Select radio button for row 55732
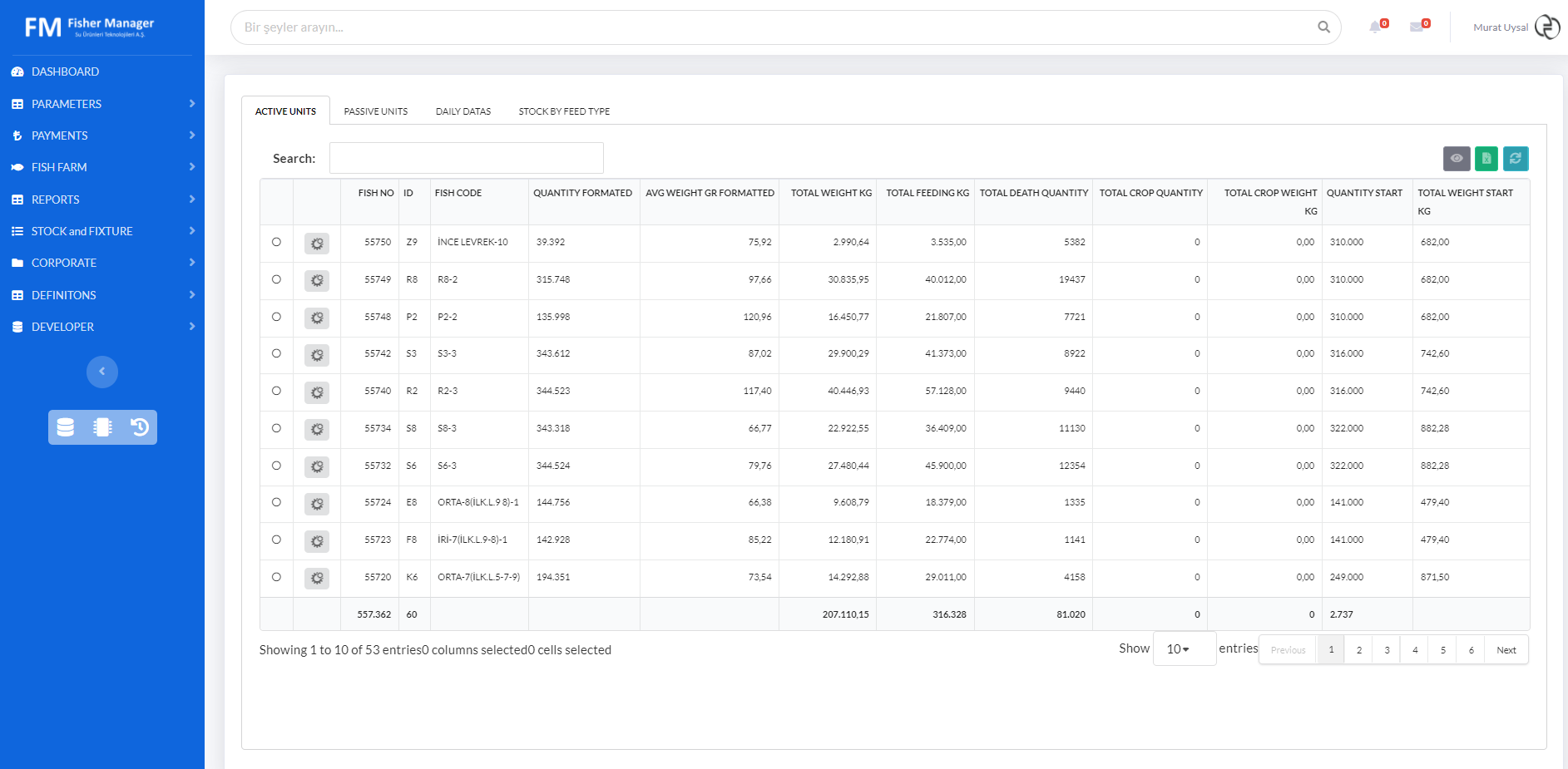The width and height of the screenshot is (1568, 769). click(x=276, y=466)
